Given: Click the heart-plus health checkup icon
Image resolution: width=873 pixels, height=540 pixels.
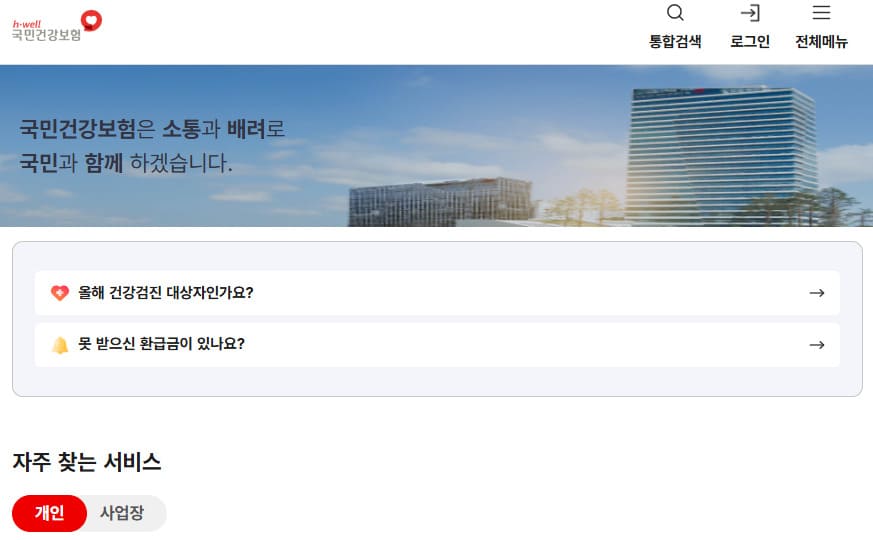Looking at the screenshot, I should pyautogui.click(x=60, y=293).
